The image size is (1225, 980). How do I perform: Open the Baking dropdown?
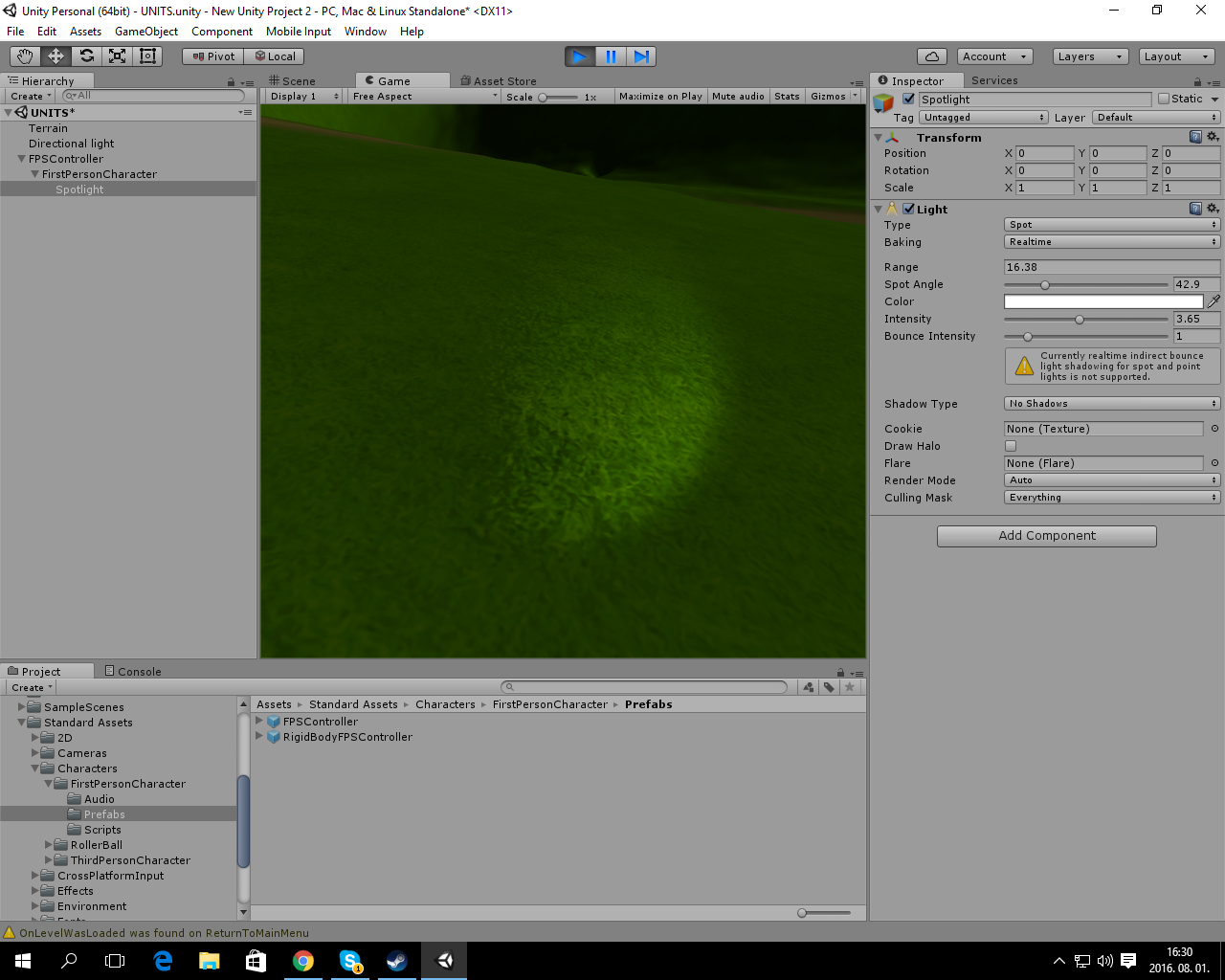tap(1112, 242)
